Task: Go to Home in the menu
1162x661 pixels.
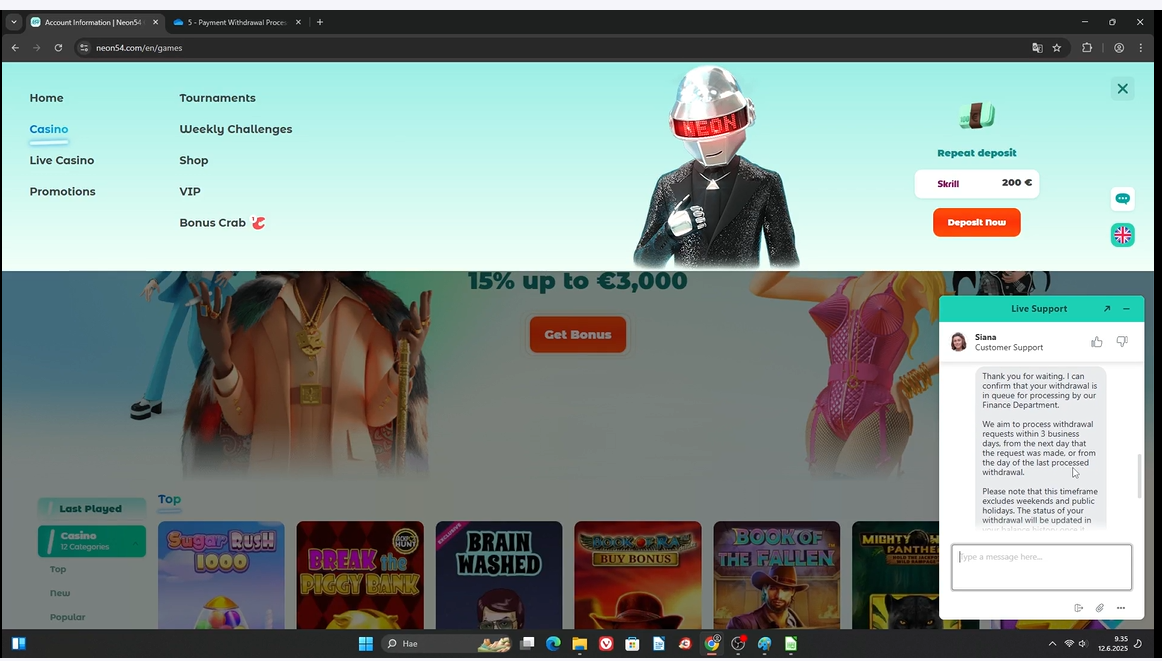Action: (x=46, y=98)
